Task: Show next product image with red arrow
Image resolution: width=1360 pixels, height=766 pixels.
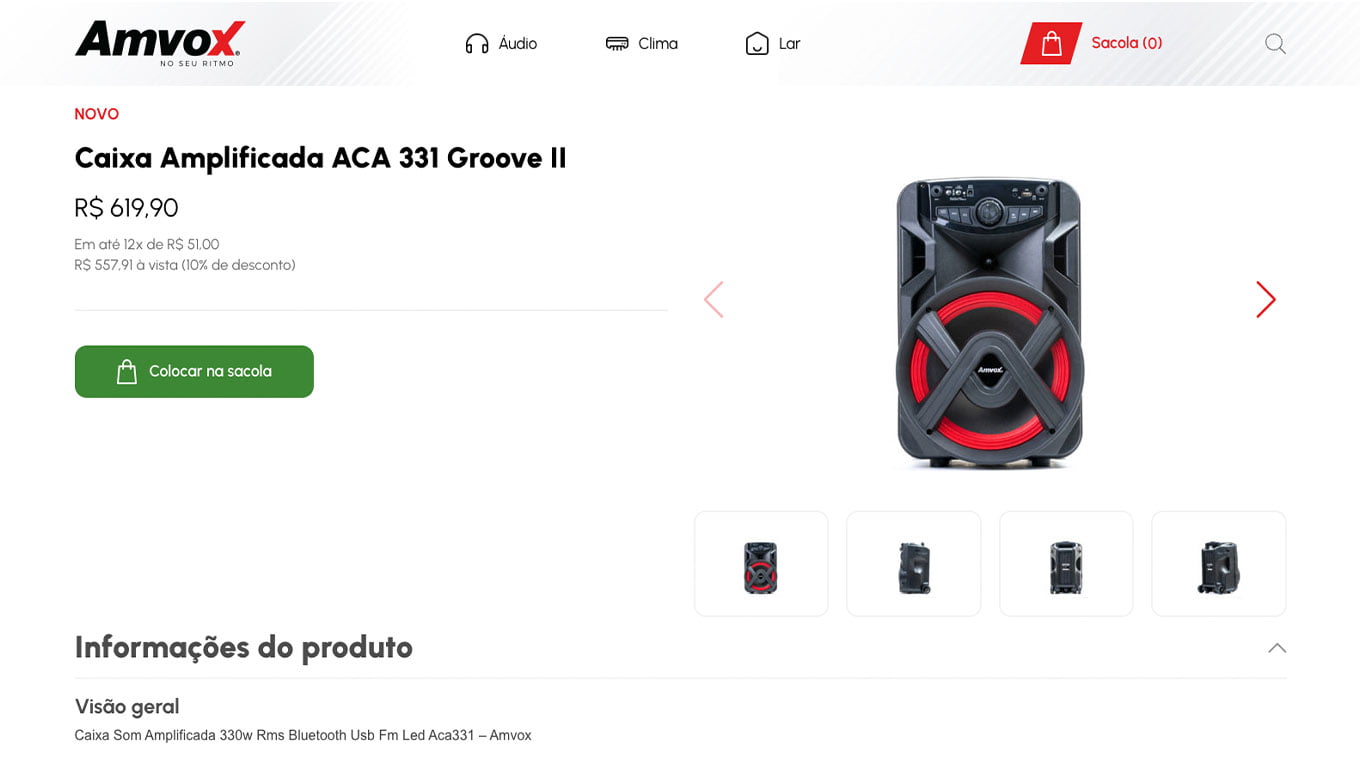Action: click(1266, 299)
